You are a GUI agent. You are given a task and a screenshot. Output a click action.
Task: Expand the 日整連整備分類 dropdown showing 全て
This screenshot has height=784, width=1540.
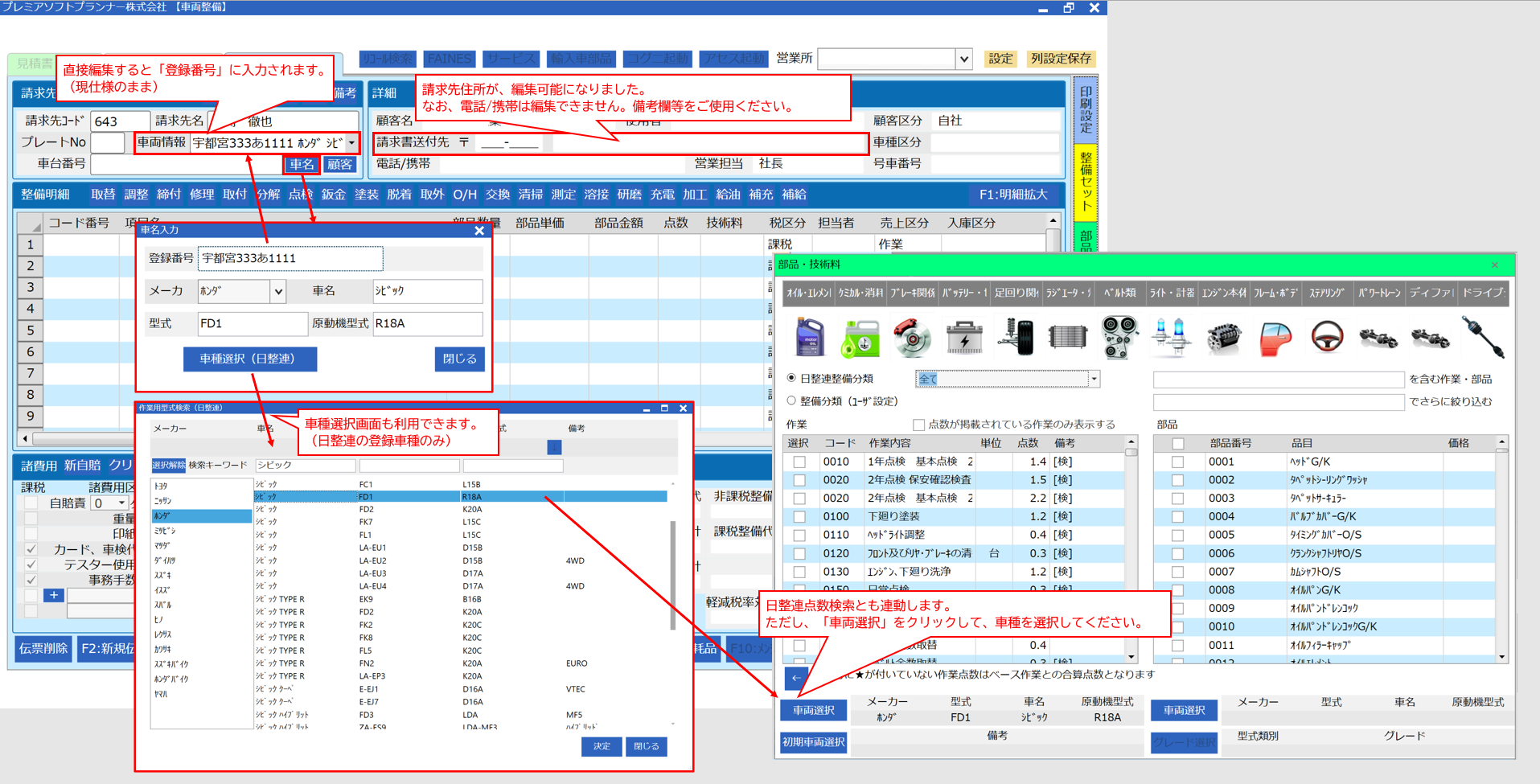click(1094, 379)
